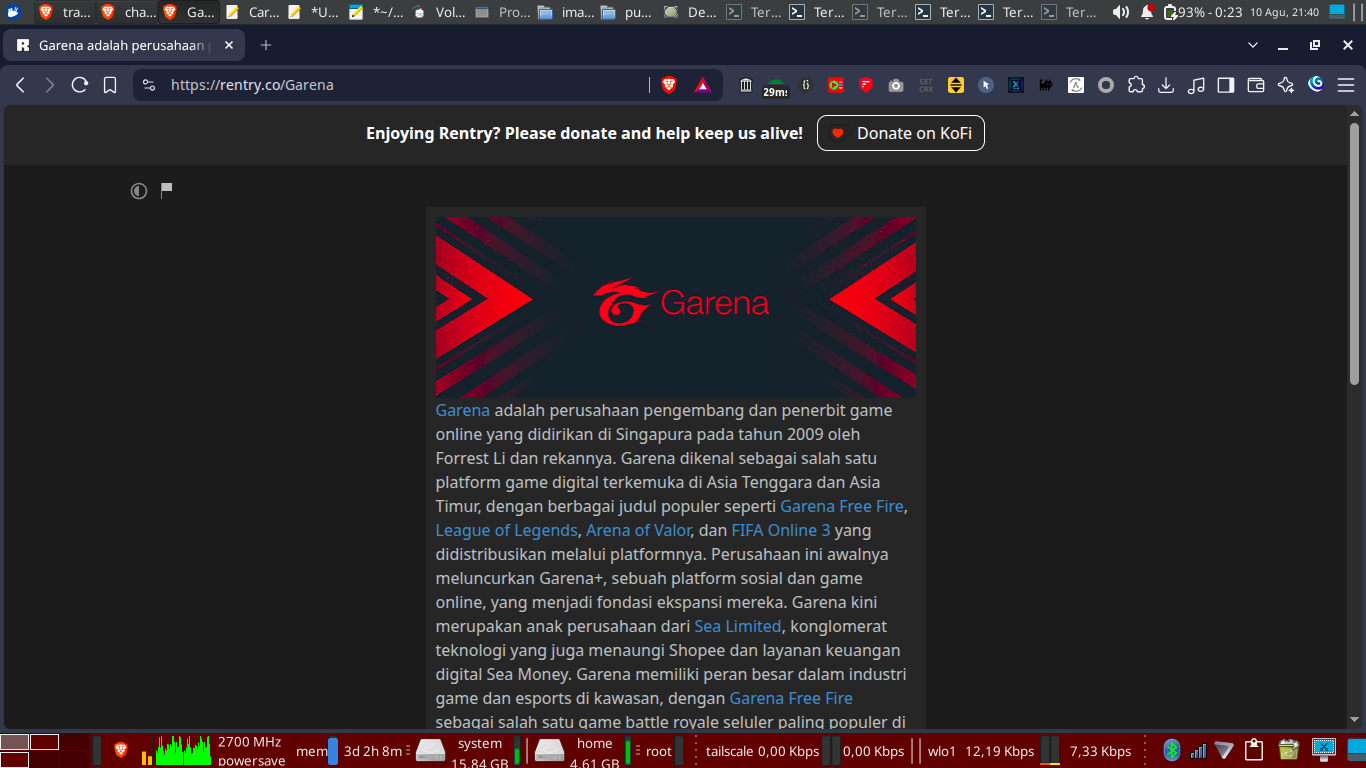This screenshot has width=1366, height=768.
Task: Click the blue cursor pointer extension icon
Action: coord(986,85)
